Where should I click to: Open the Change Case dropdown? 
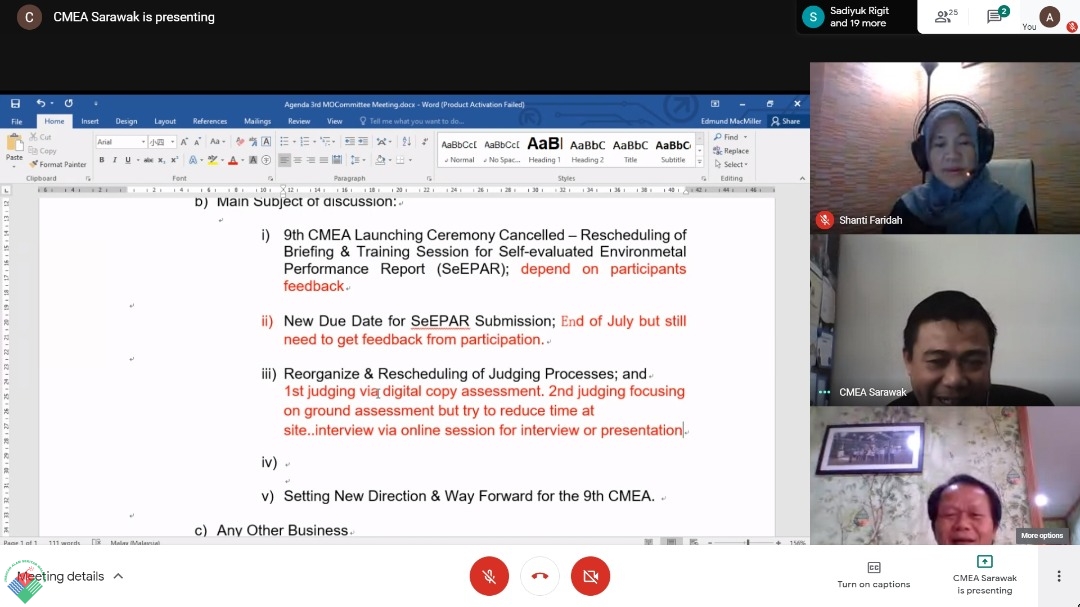pyautogui.click(x=217, y=141)
